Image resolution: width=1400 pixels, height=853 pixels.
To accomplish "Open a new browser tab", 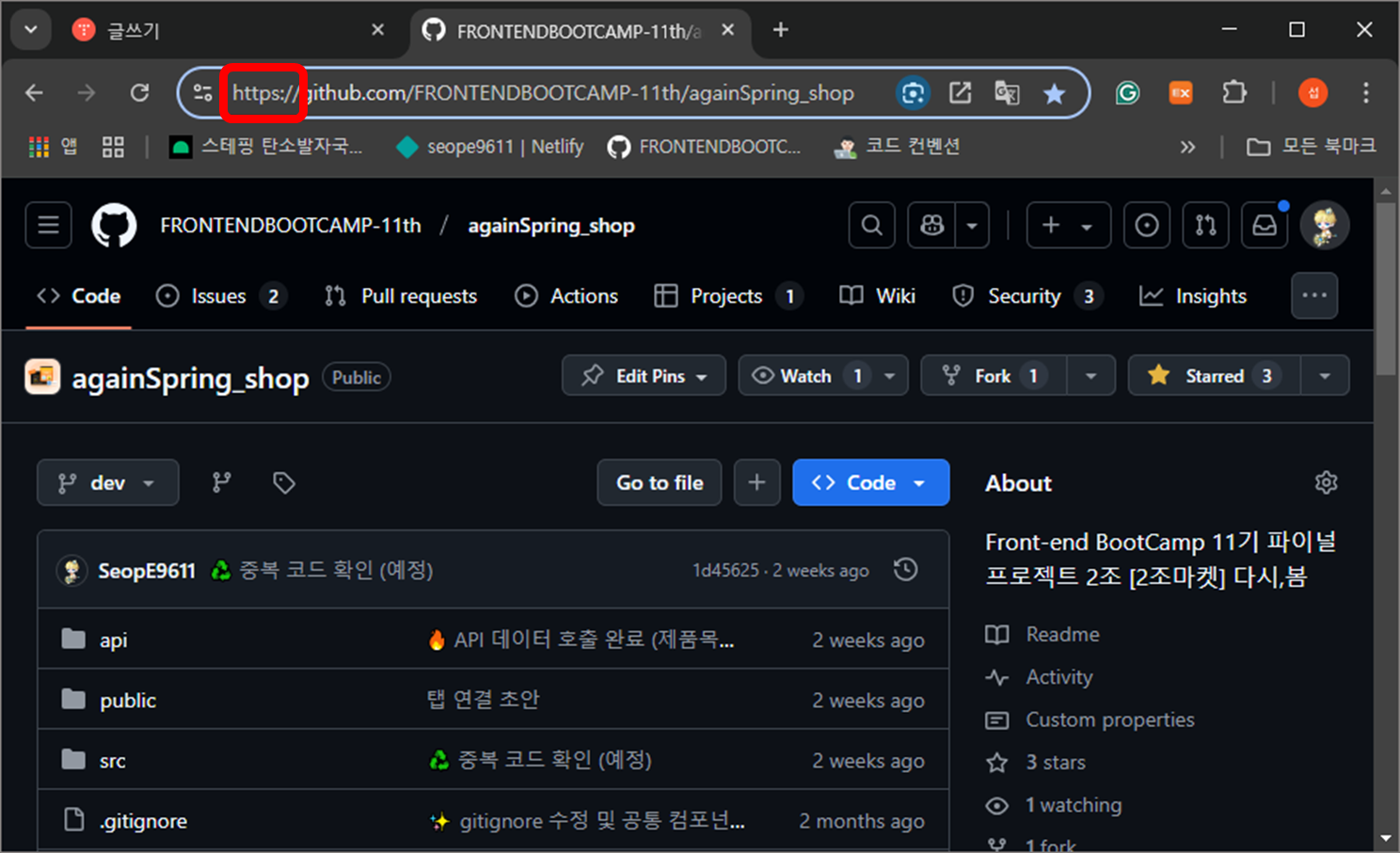I will coord(780,30).
